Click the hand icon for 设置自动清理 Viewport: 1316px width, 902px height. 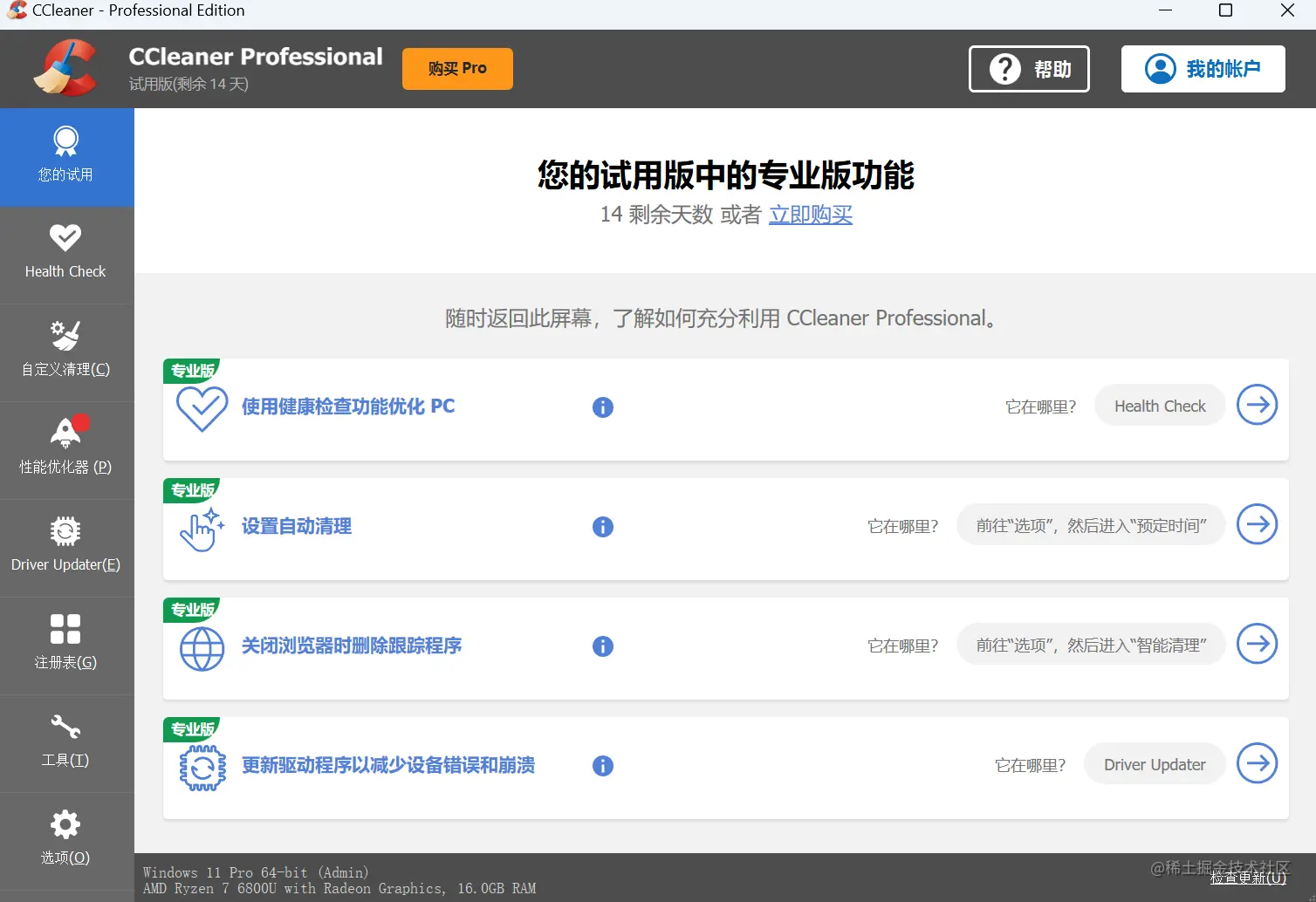[202, 528]
